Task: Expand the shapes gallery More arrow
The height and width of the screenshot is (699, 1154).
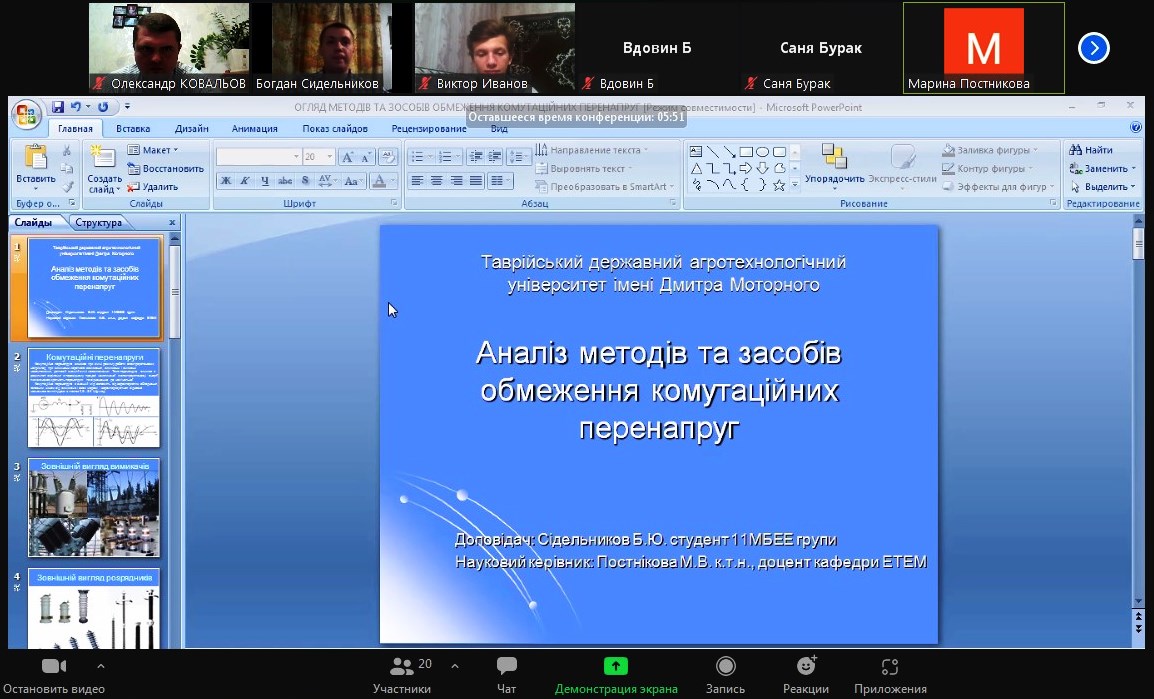Action: (795, 185)
